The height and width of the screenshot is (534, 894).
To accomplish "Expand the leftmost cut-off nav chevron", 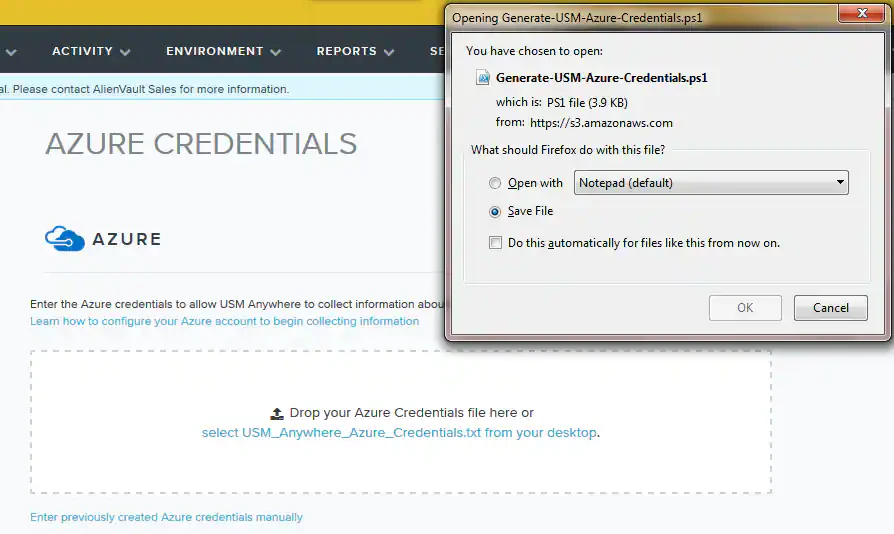I will 11,52.
